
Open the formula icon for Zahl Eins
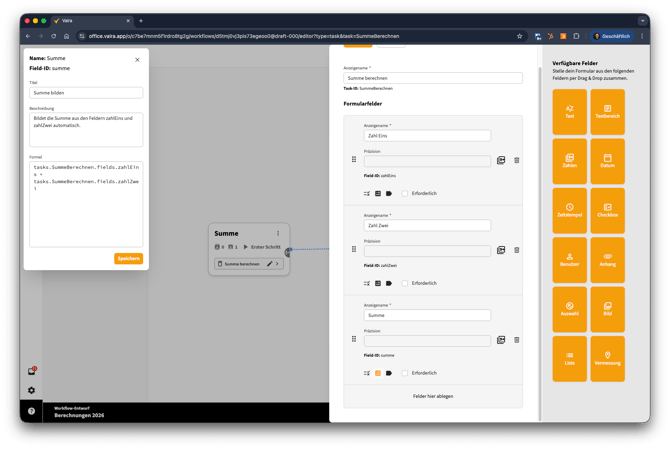378,194
